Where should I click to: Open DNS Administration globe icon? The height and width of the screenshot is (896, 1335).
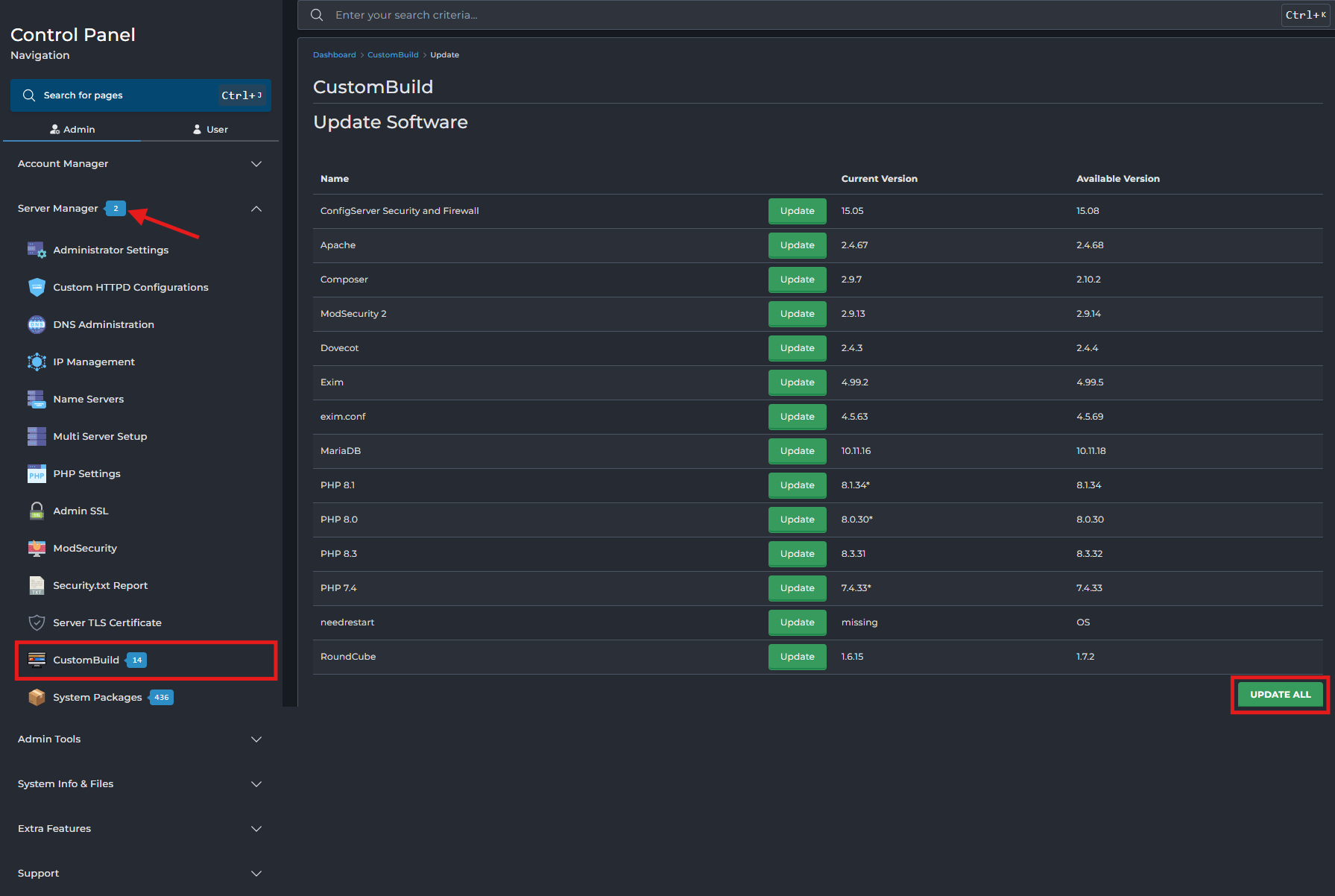click(x=37, y=324)
